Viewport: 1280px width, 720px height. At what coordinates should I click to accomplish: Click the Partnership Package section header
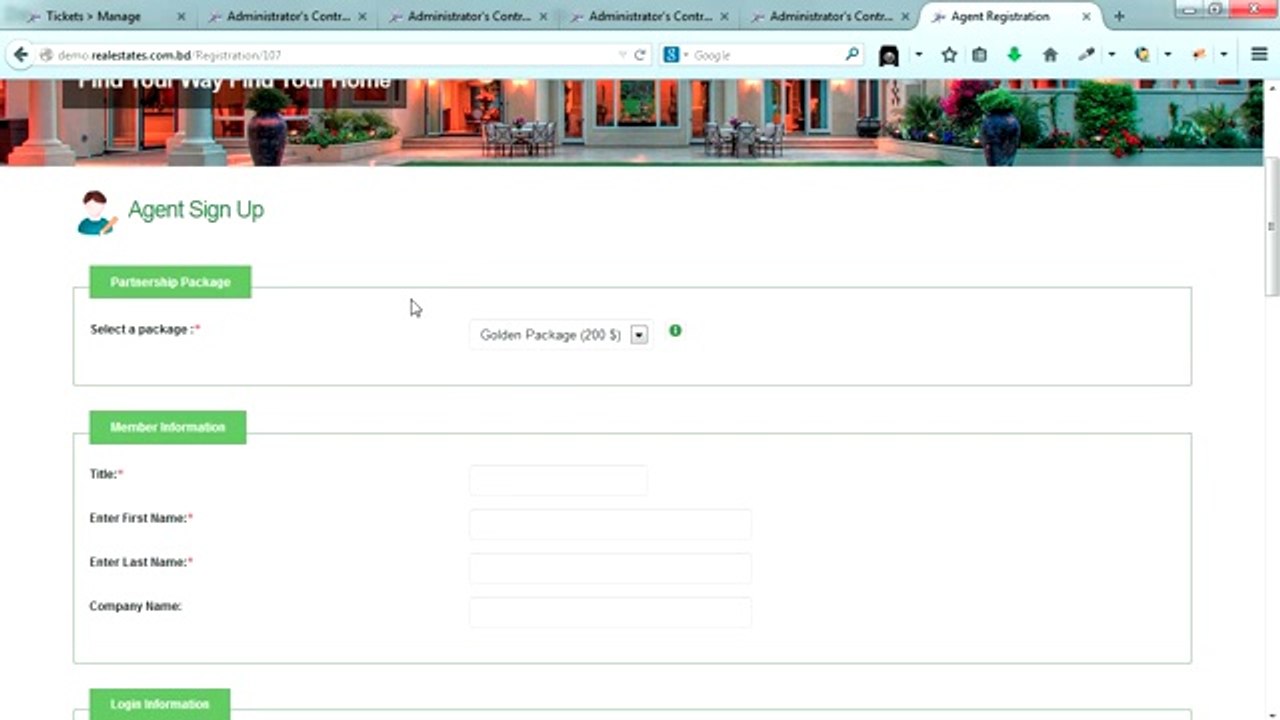(170, 282)
